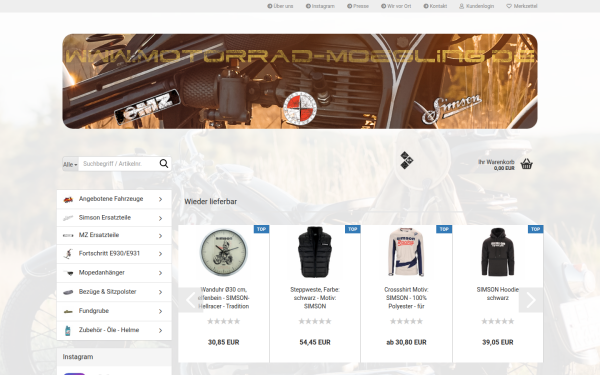Expand Fundgrube chevron
The width and height of the screenshot is (600, 375).
pos(160,311)
